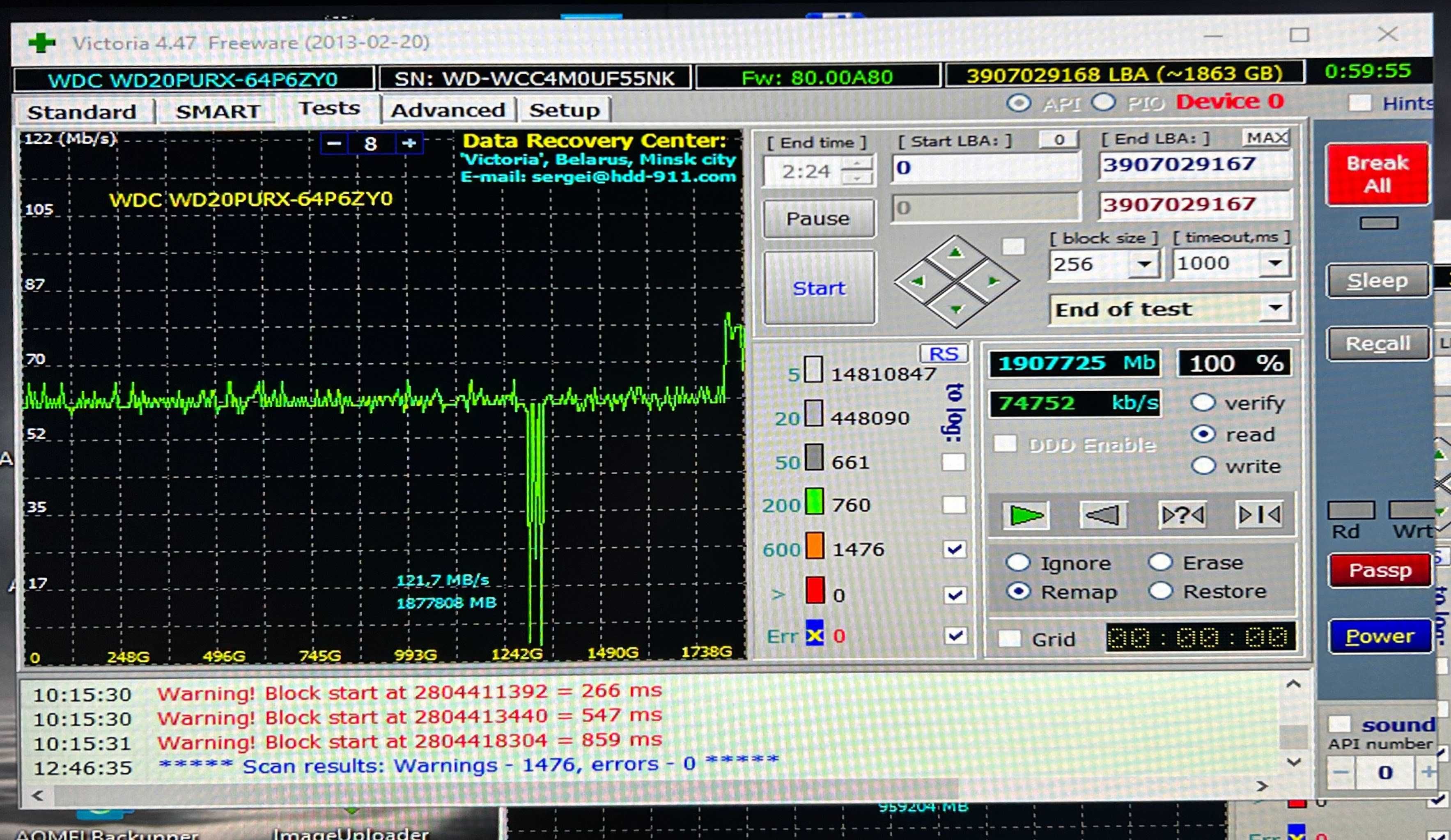Viewport: 1451px width, 840px height.
Task: Select the Erase radio button
Action: [x=1161, y=562]
